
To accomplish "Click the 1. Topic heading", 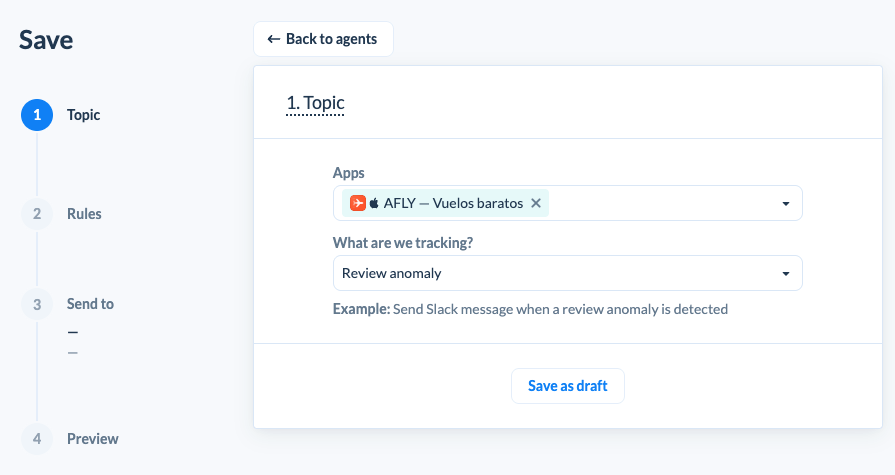I will 315,103.
